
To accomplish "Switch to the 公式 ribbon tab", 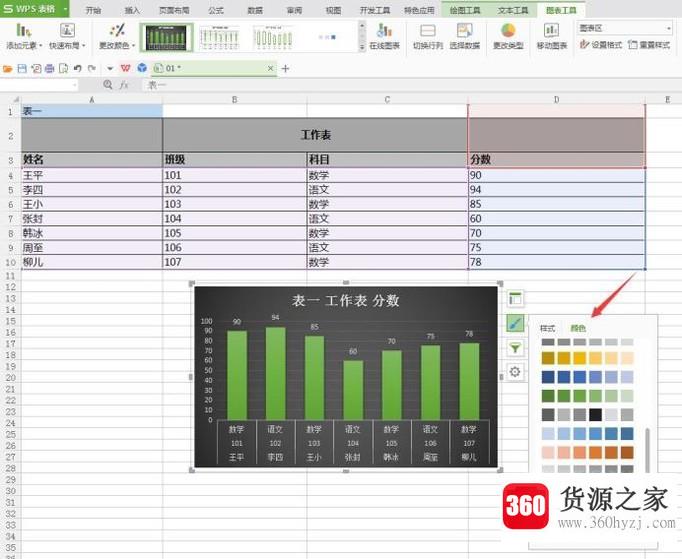I will [216, 10].
